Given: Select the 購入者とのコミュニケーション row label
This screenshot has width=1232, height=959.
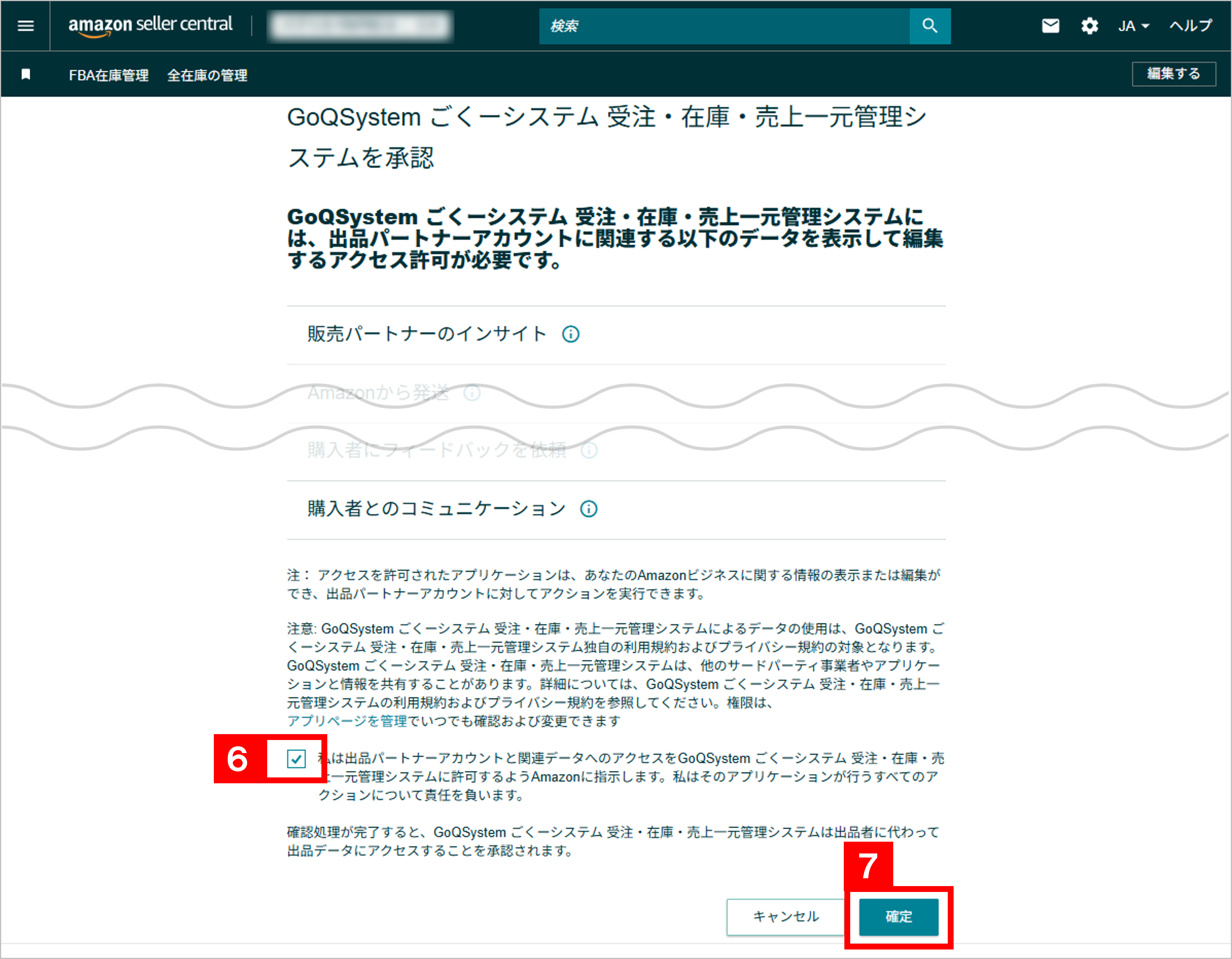Looking at the screenshot, I should click(436, 509).
